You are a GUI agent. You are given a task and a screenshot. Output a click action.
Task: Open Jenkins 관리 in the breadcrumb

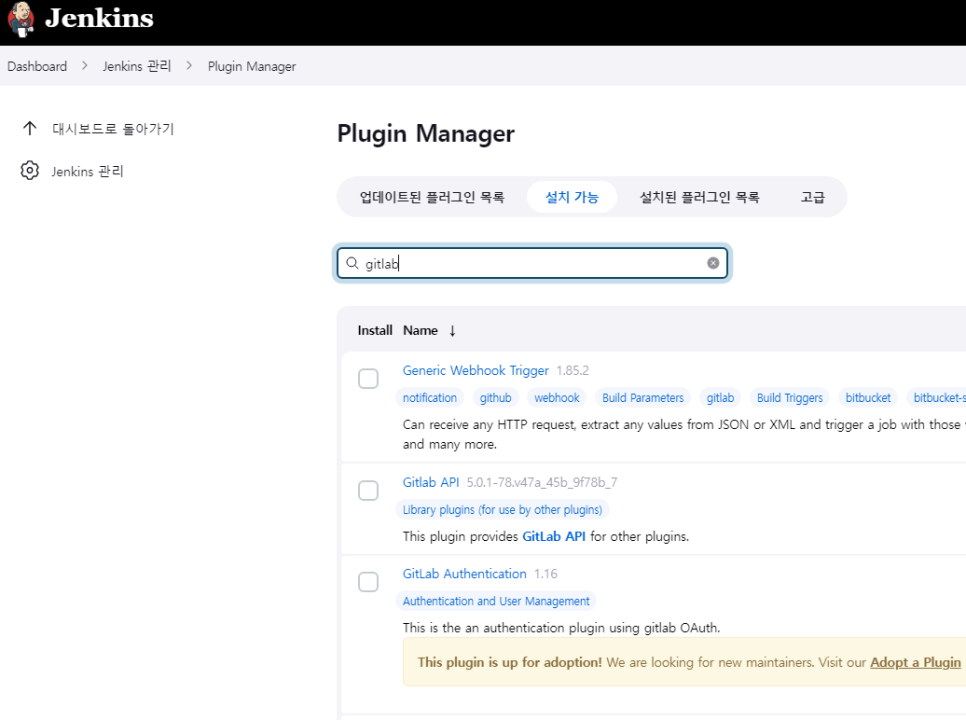(137, 66)
